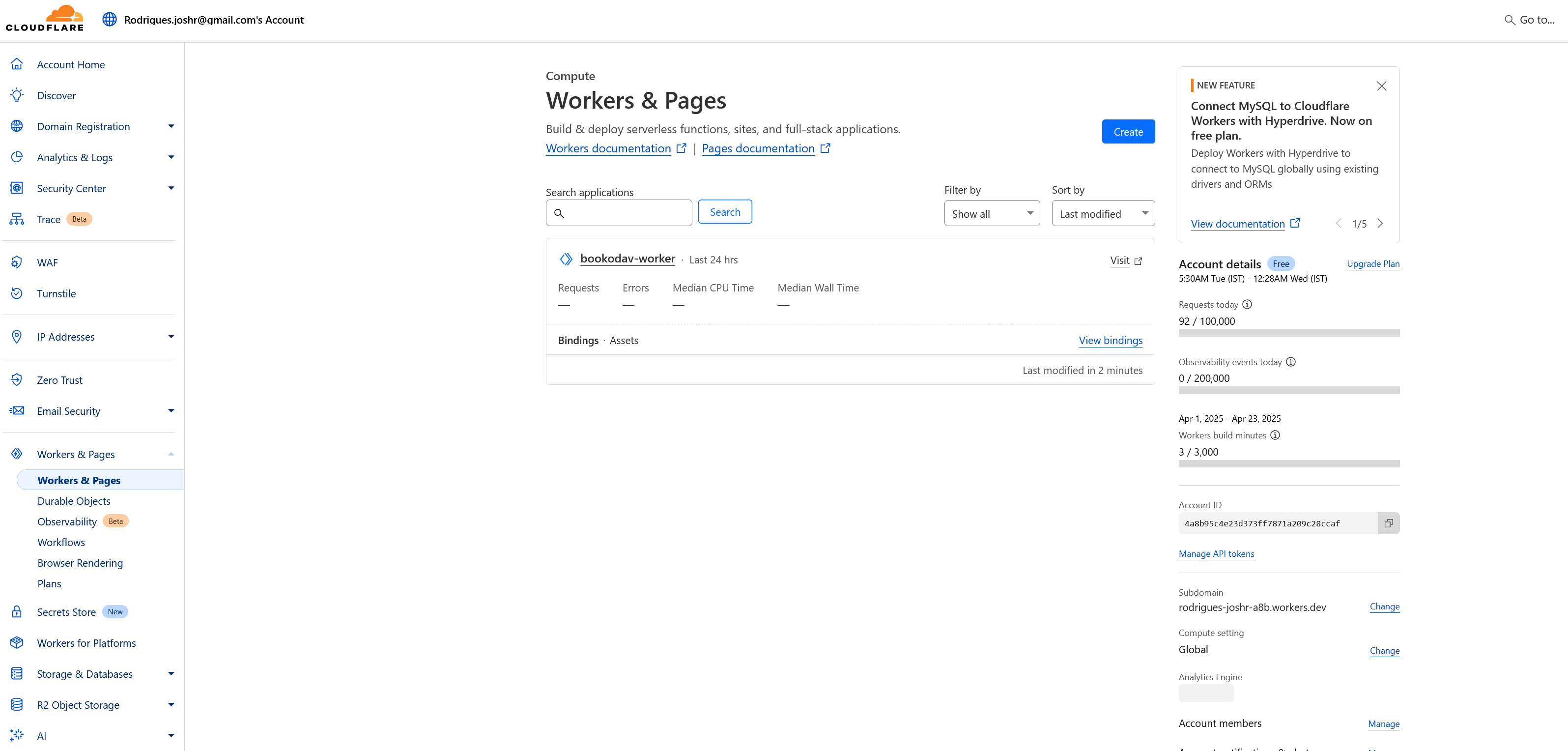Click the AI sparkle icon

(x=17, y=735)
